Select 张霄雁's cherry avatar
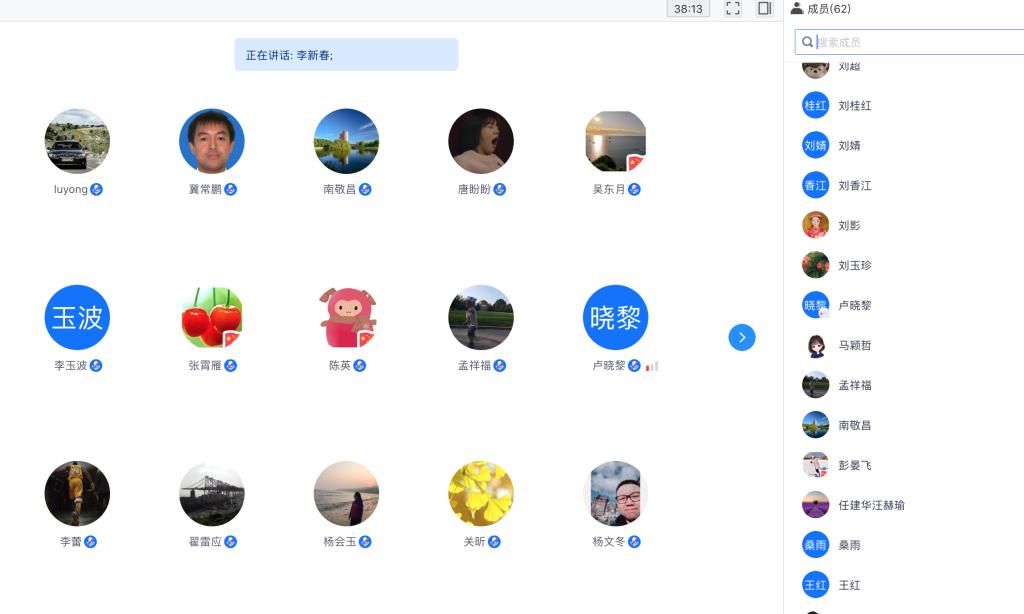Viewport: 1024px width, 614px height. click(x=212, y=317)
